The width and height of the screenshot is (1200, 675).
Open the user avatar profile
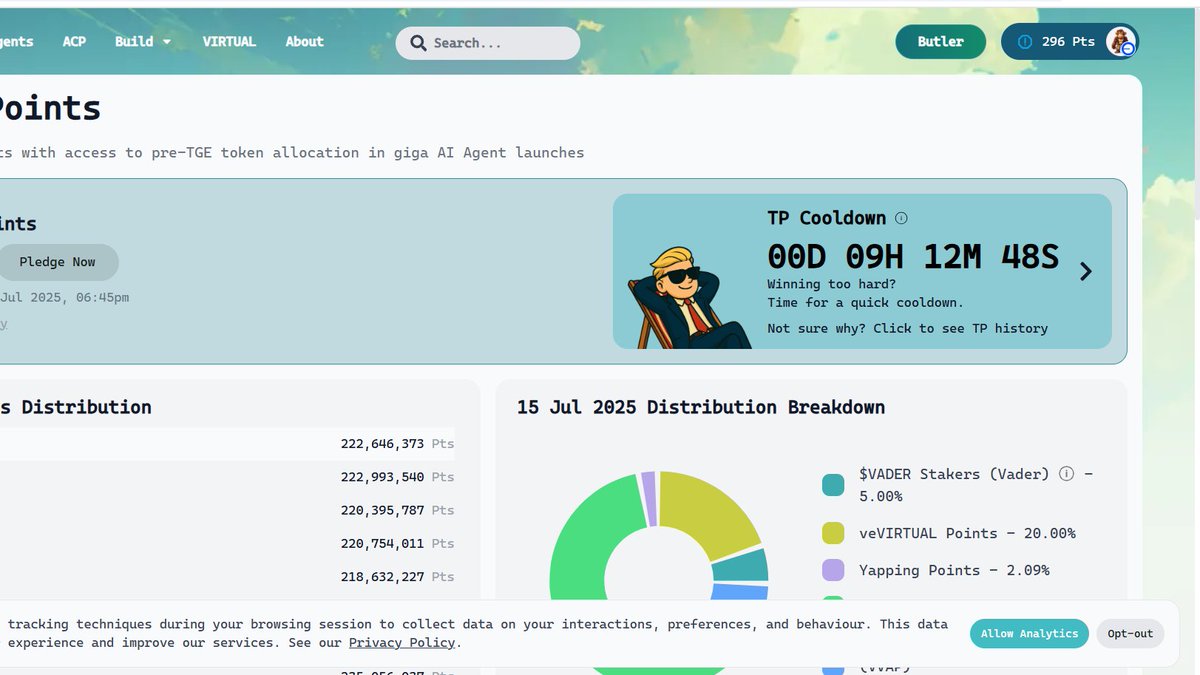1121,42
